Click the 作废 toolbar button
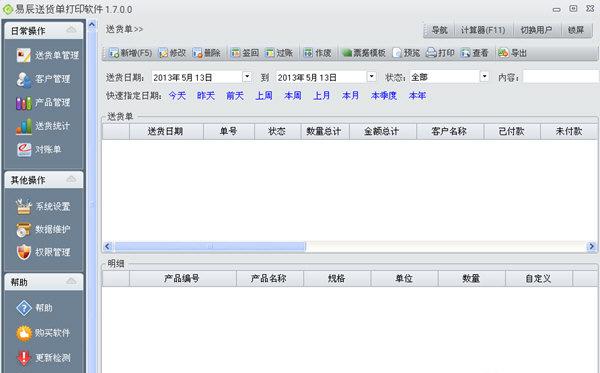600x373 pixels. pos(317,53)
